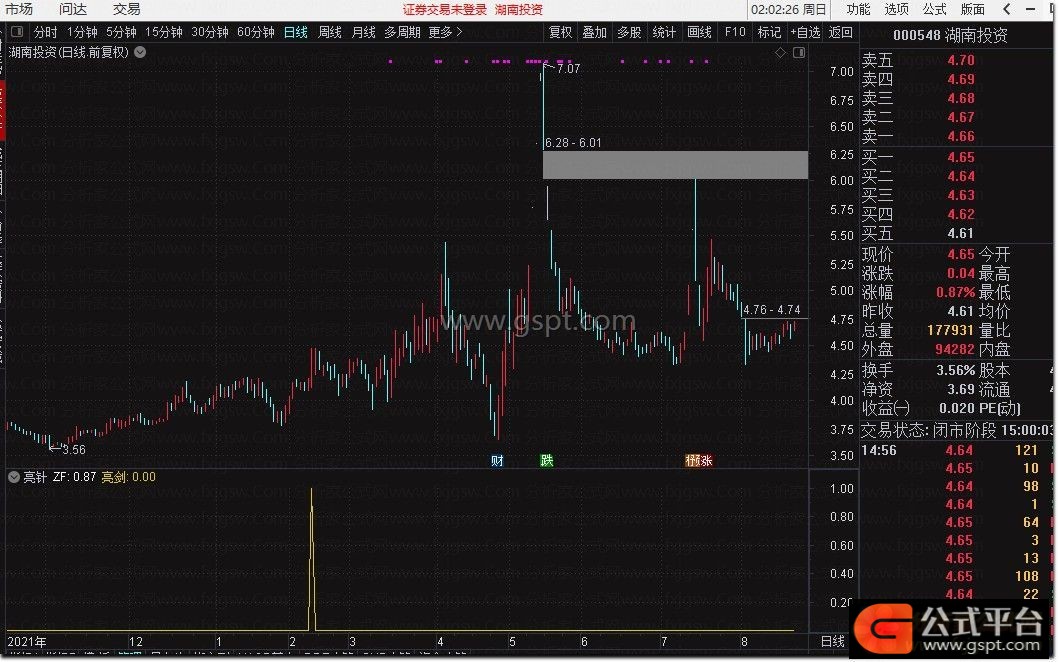This screenshot has height=662, width=1059.
Task: Click the red 湖南投资 title in the top bar
Action: (x=519, y=9)
